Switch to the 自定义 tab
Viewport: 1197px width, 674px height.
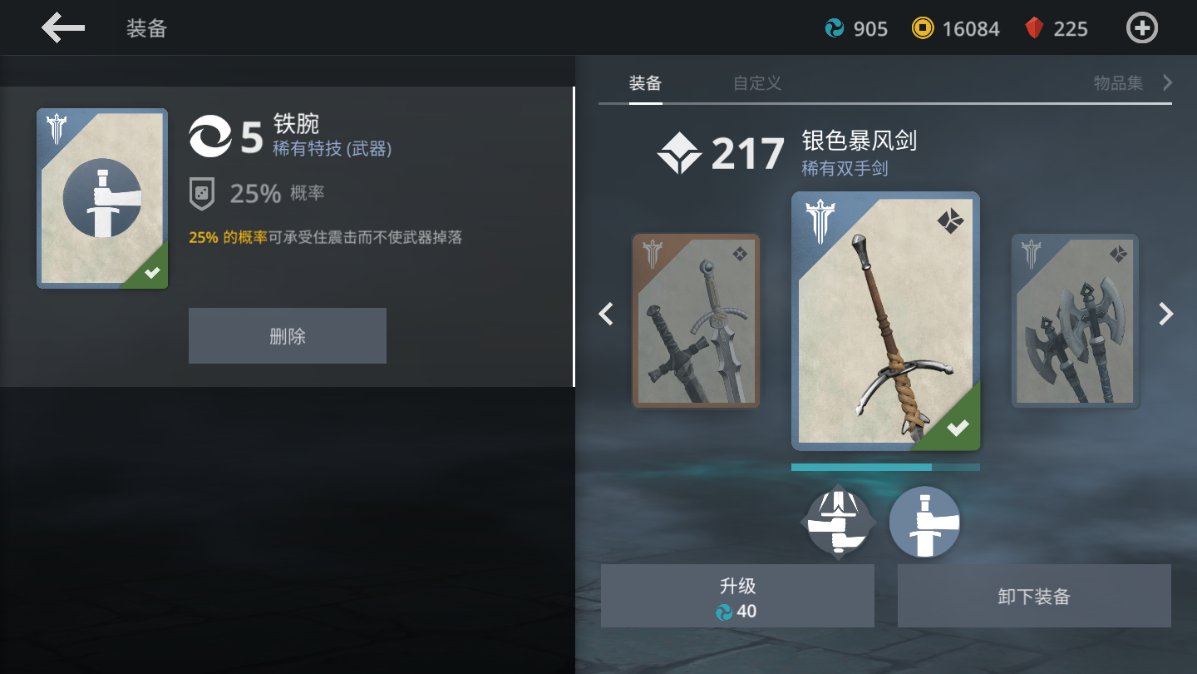[757, 82]
